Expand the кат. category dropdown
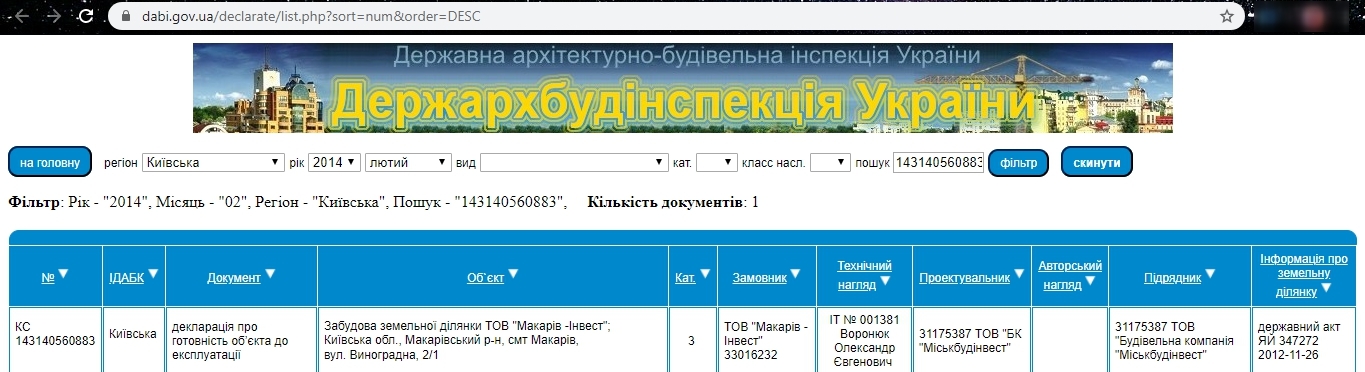This screenshot has height=372, width=1365. pyautogui.click(x=716, y=162)
